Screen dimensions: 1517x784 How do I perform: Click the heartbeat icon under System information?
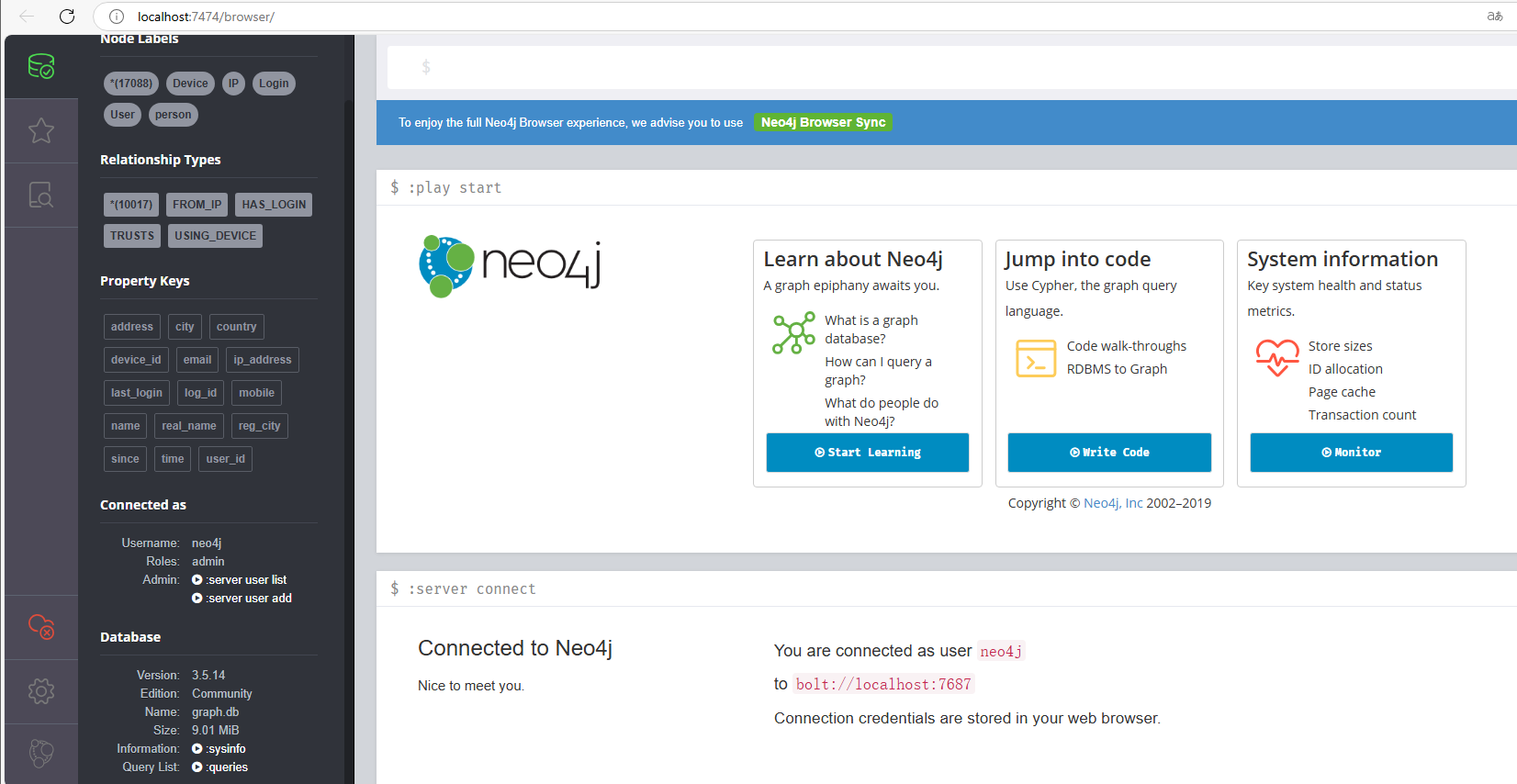1277,358
